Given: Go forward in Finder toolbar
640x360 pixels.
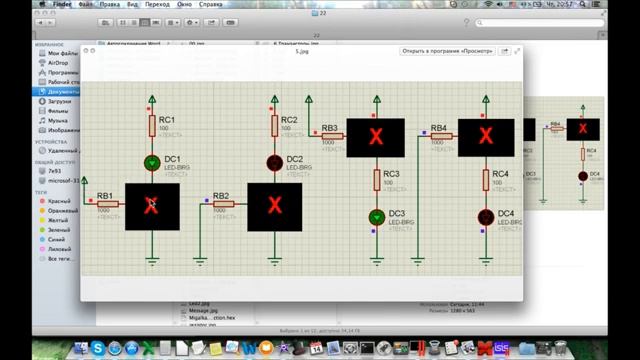Looking at the screenshot, I should (50, 23).
